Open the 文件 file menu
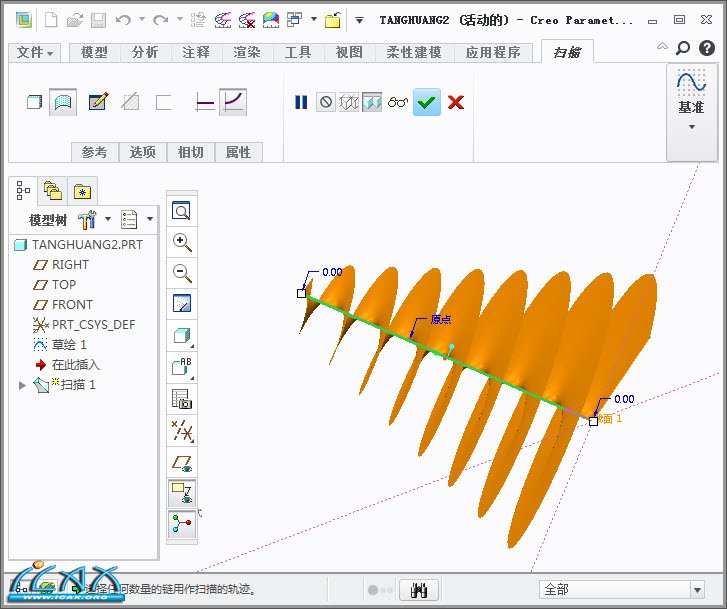Viewport: 727px width, 609px height. click(x=36, y=53)
